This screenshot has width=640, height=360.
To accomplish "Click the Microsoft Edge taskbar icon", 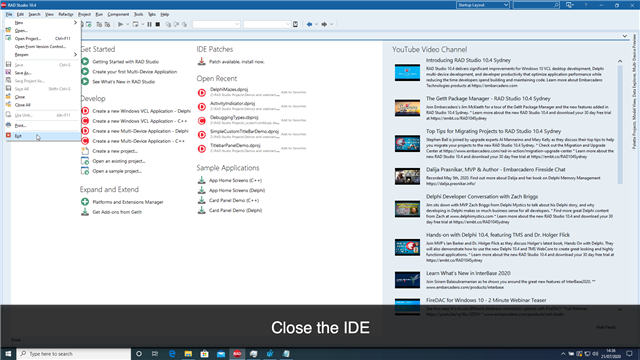I will (172, 354).
